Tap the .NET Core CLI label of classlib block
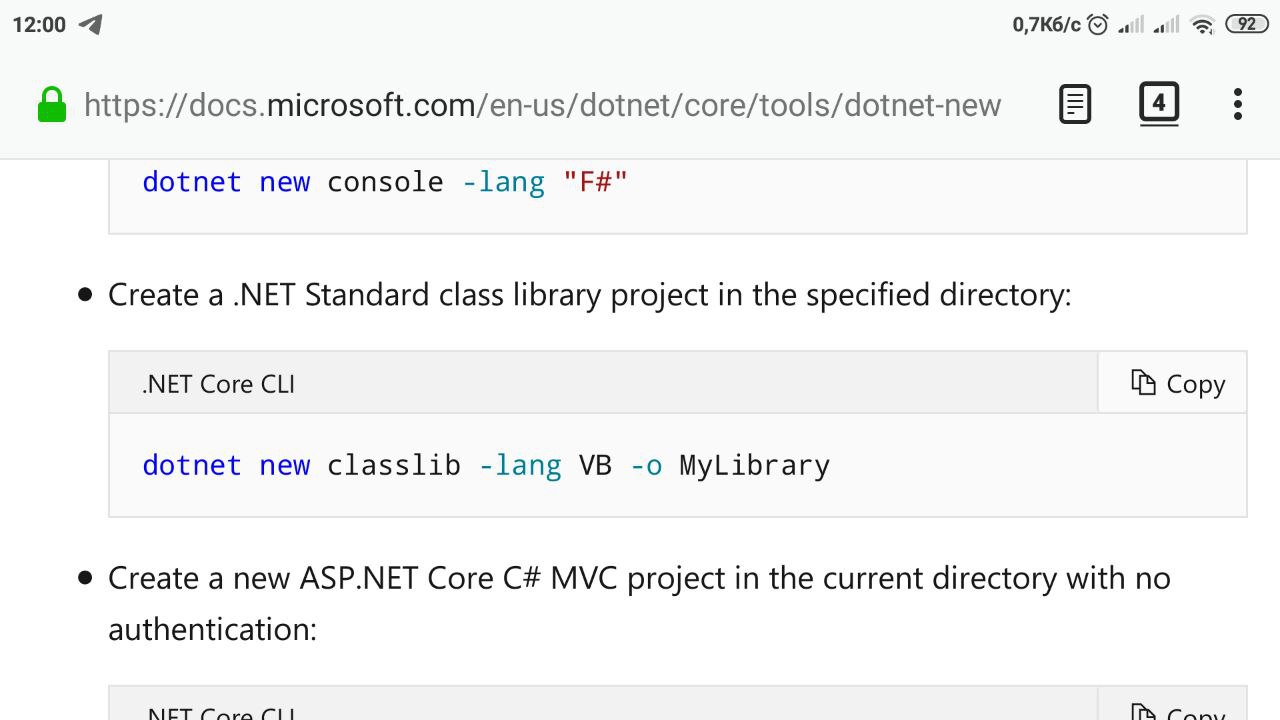This screenshot has height=720, width=1280. [218, 384]
